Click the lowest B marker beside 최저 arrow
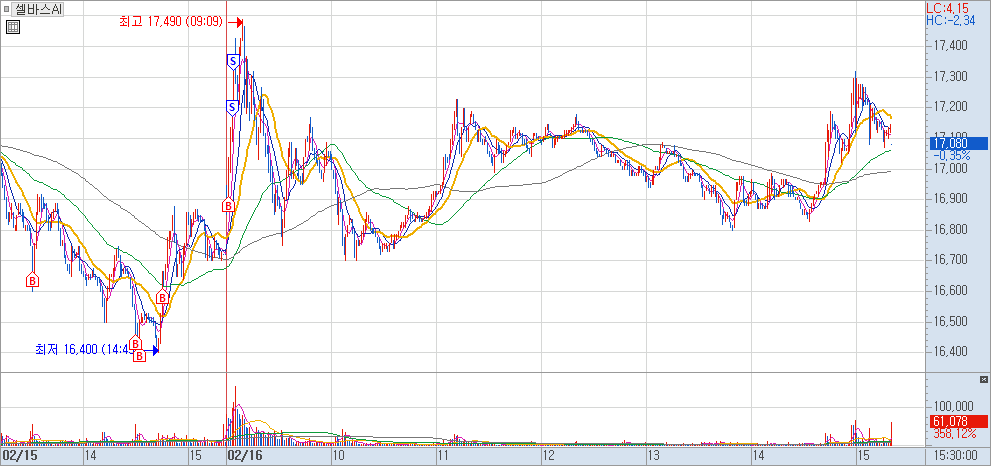The height and width of the screenshot is (466, 991). point(140,355)
